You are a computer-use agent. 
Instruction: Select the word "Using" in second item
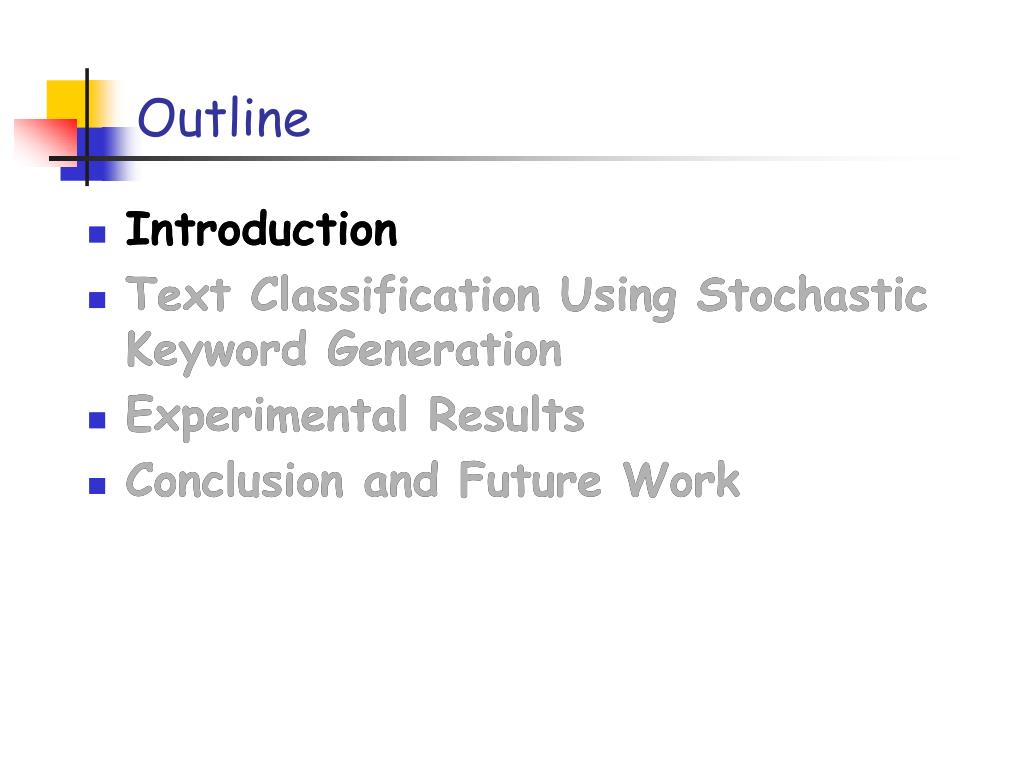coord(618,298)
